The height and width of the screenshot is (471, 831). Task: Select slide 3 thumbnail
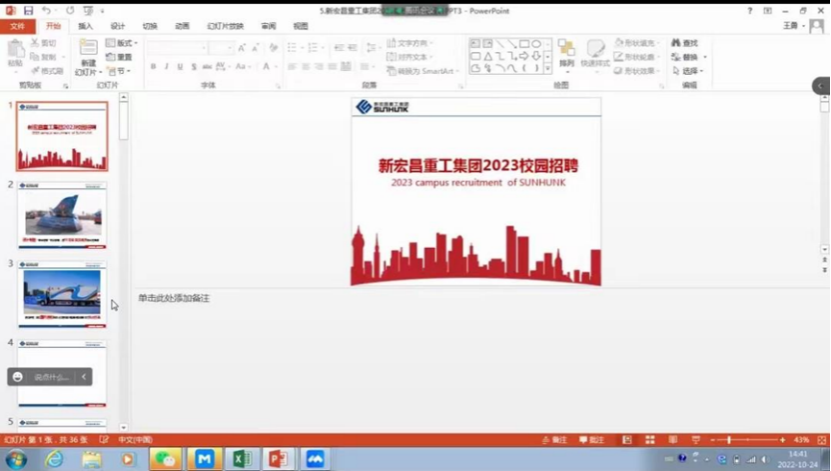pos(62,296)
